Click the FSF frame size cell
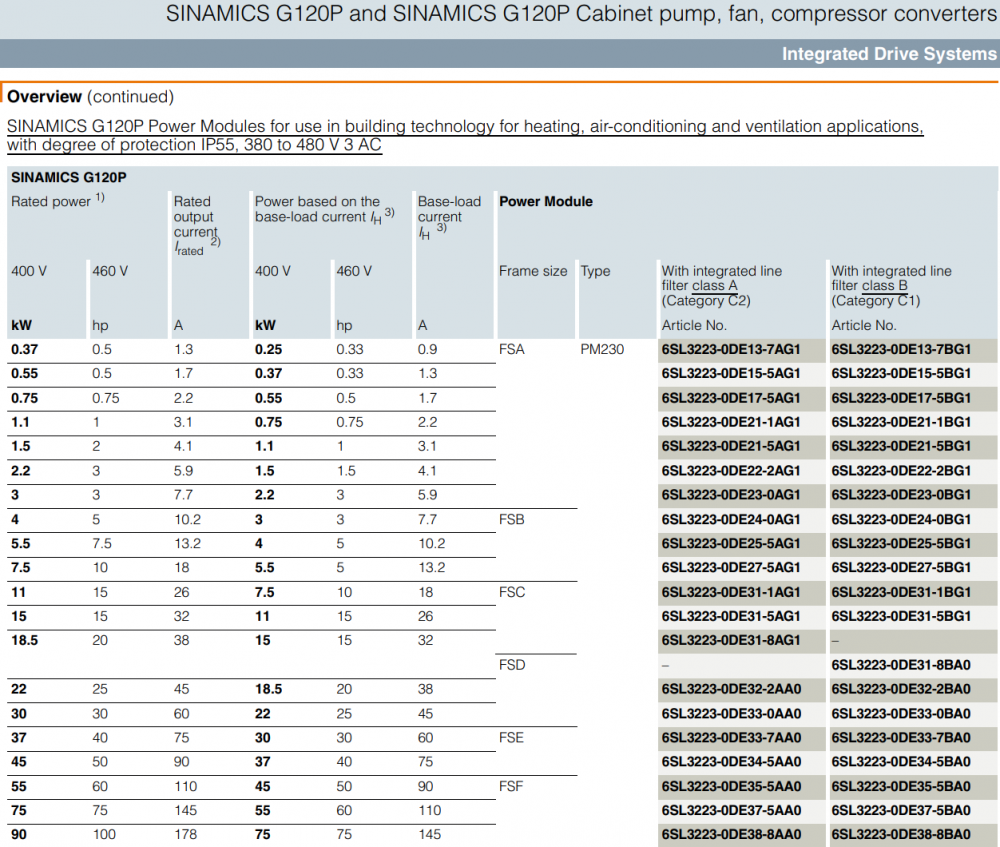This screenshot has height=847, width=1000. (511, 786)
